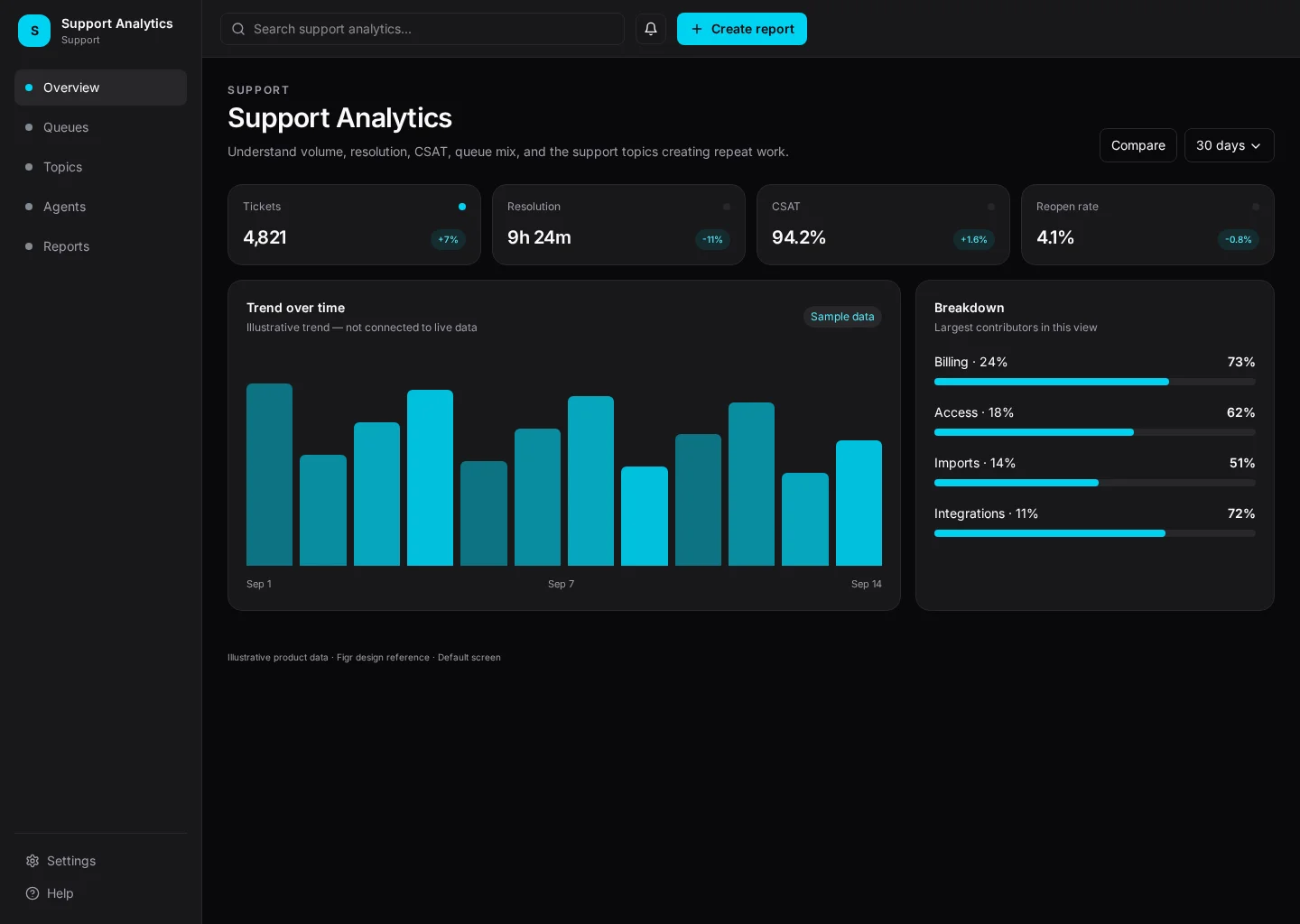Click the Billing progress bar

pos(1095,382)
